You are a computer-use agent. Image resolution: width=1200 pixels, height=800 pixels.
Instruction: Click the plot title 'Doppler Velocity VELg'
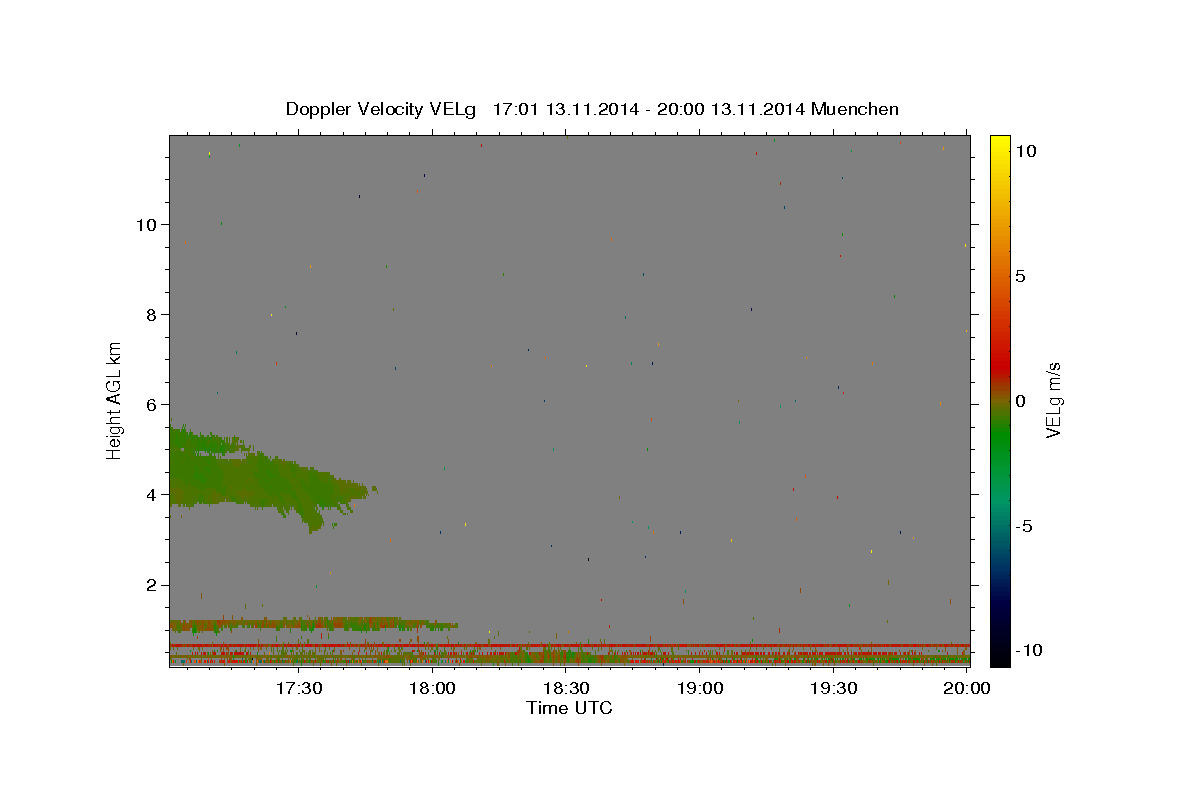[x=380, y=109]
